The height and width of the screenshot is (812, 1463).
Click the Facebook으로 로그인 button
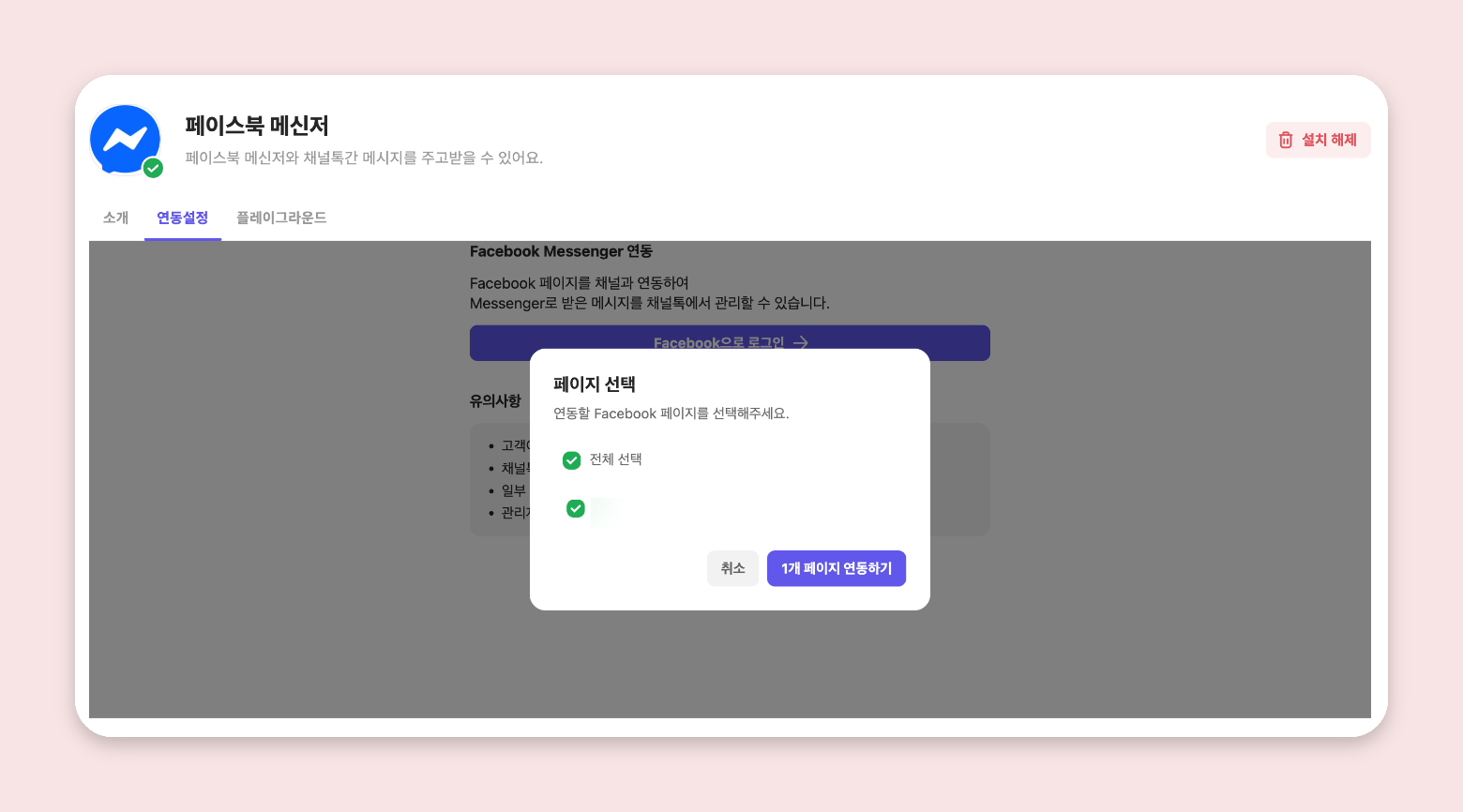[x=730, y=343]
